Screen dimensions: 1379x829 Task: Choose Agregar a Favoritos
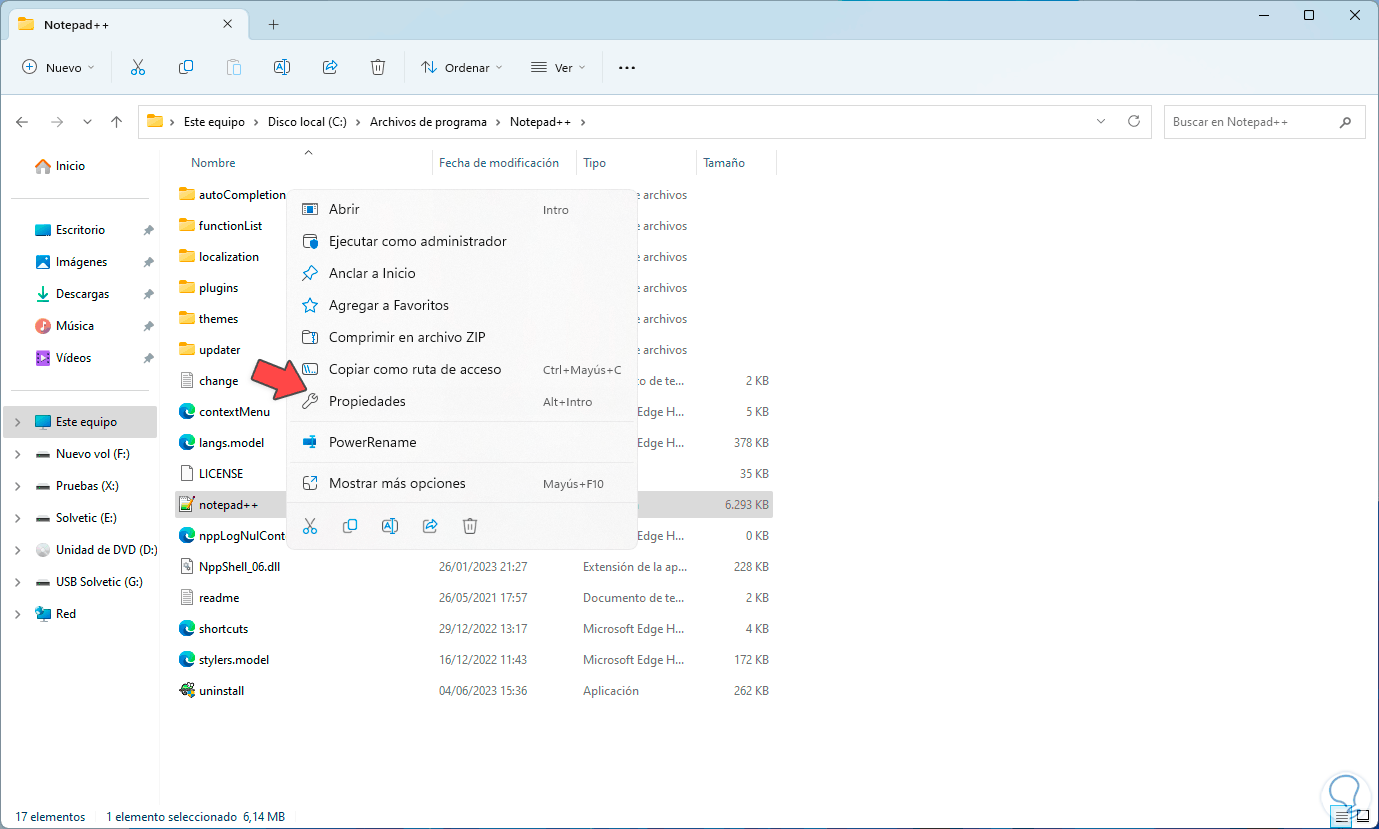coord(462,306)
